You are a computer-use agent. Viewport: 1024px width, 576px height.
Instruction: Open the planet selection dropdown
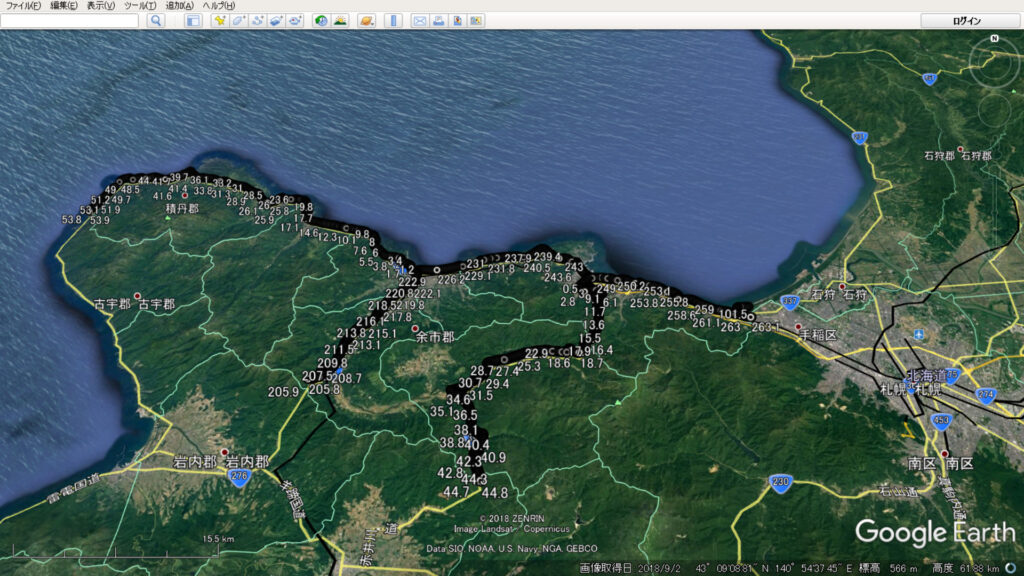point(366,20)
